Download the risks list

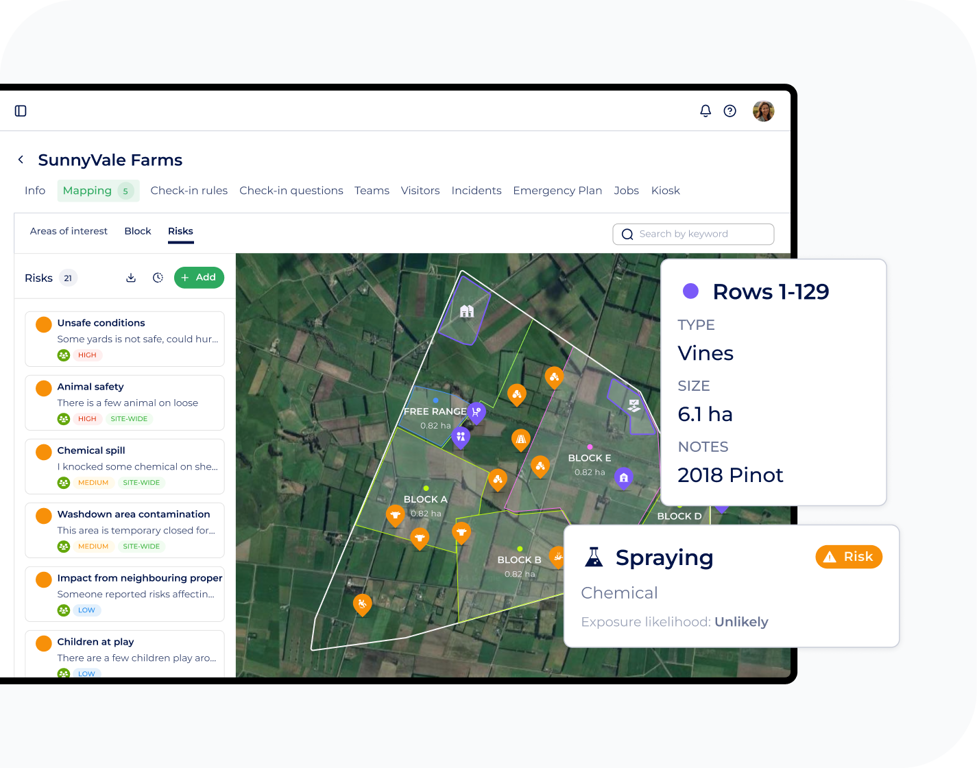point(130,278)
